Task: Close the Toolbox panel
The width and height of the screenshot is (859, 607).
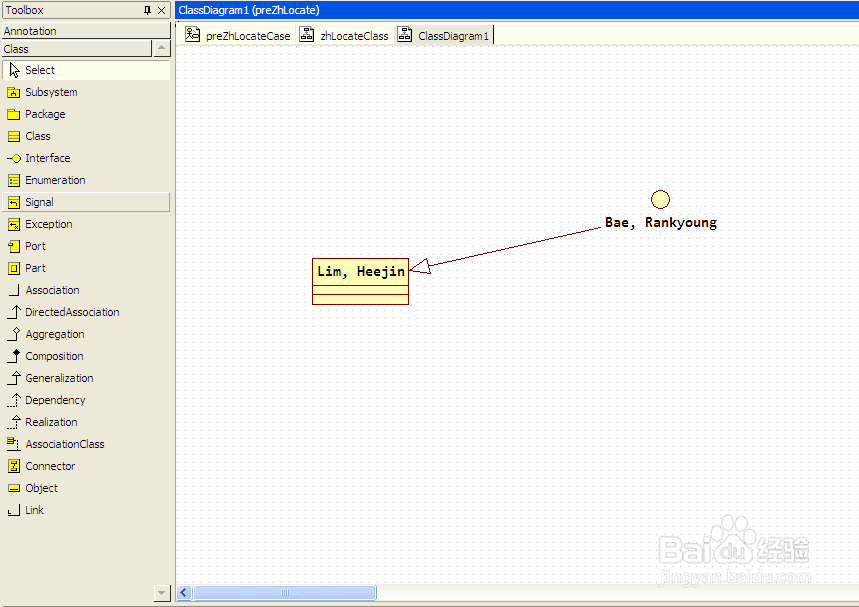Action: [161, 10]
